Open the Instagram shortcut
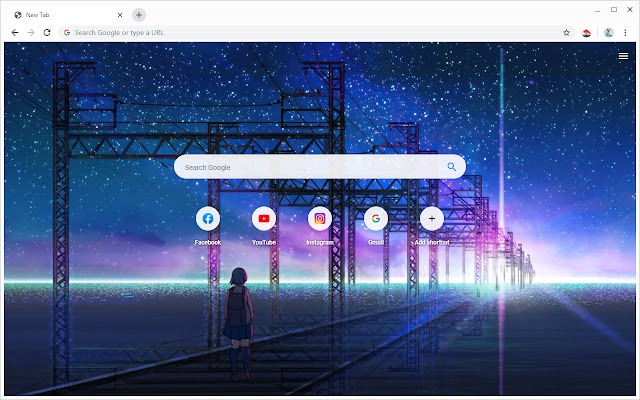 click(320, 218)
